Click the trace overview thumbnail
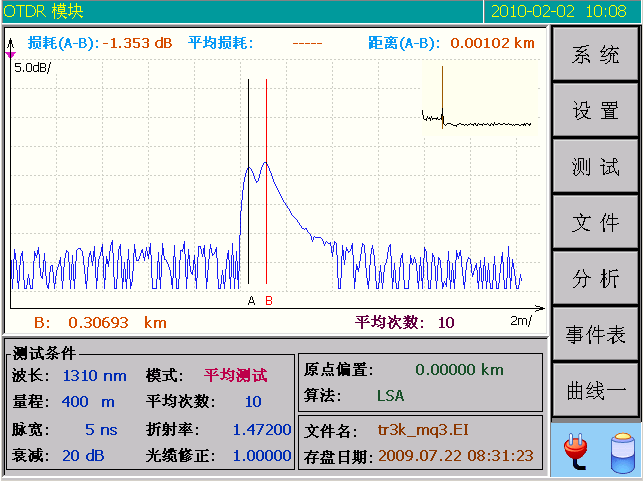Image resolution: width=643 pixels, height=481 pixels. 479,98
